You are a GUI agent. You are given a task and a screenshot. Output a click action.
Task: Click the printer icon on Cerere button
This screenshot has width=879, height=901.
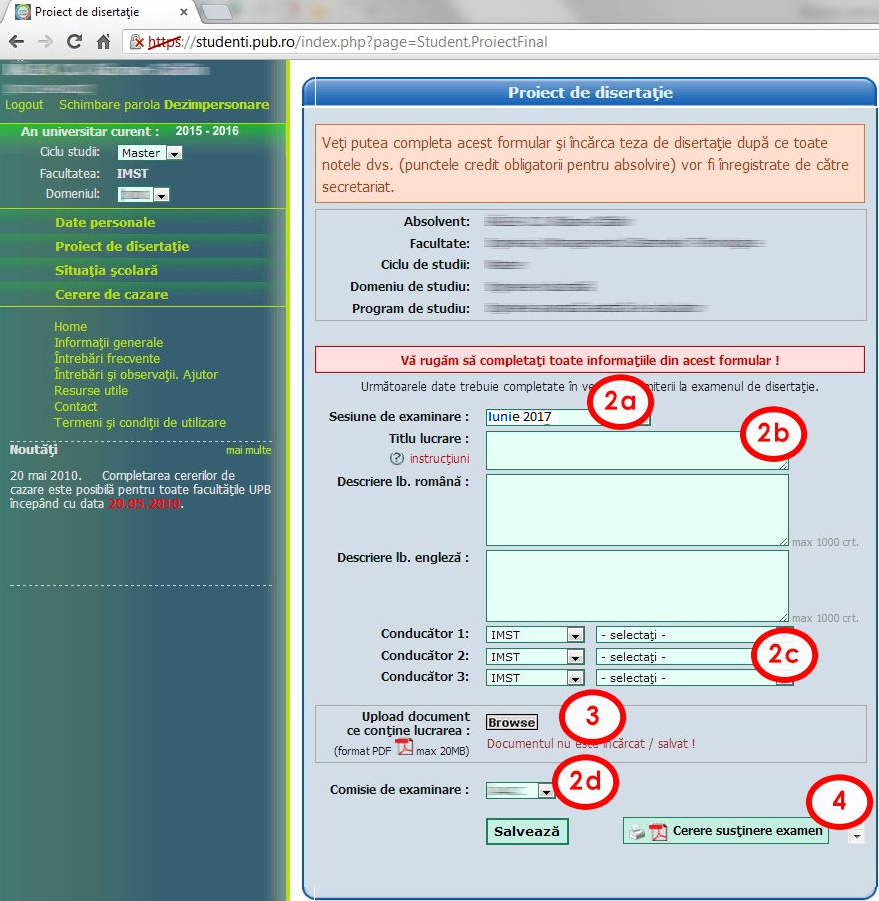(637, 832)
